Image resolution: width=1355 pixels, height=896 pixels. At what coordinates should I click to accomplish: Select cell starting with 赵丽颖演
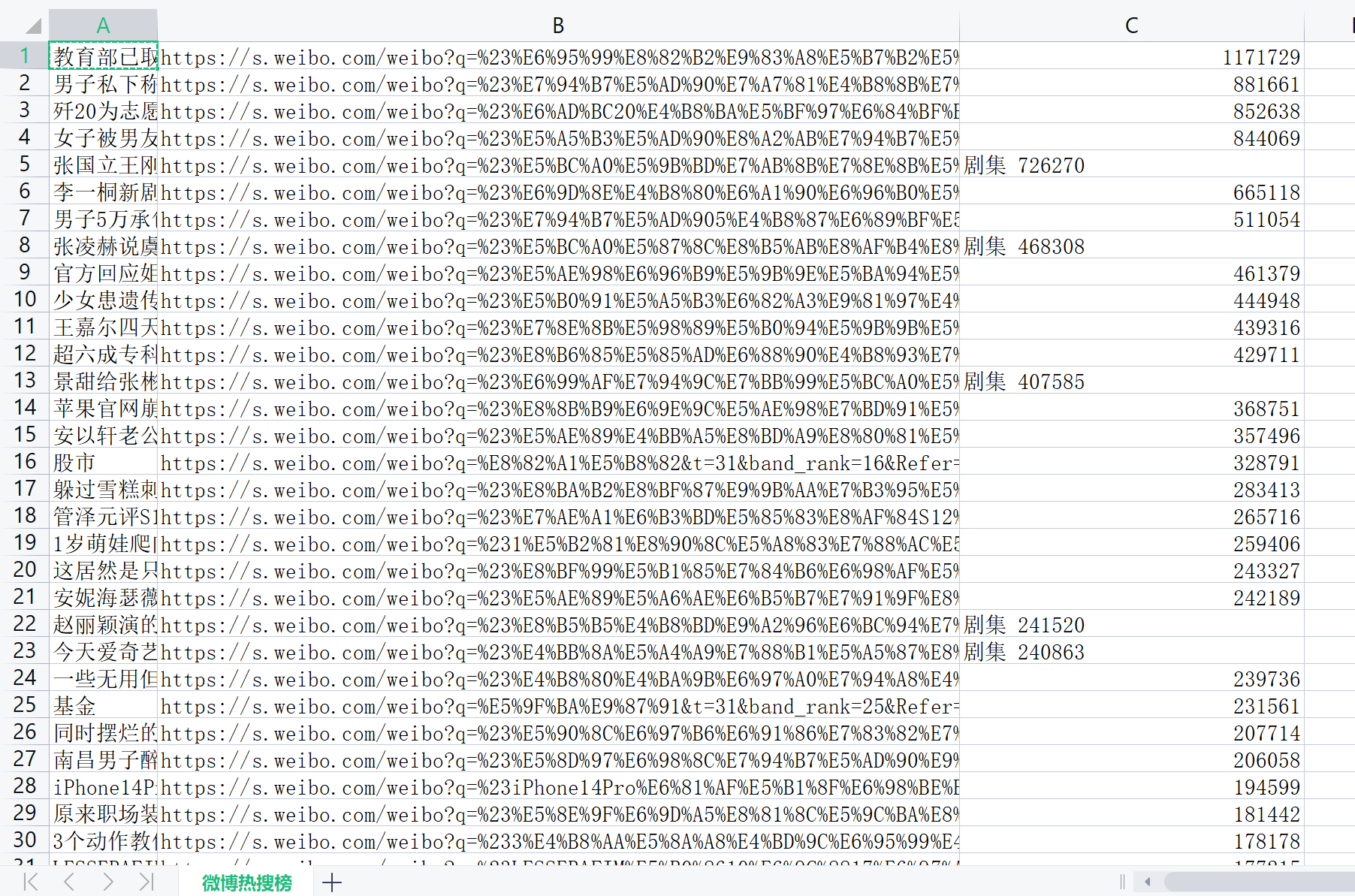pyautogui.click(x=104, y=624)
